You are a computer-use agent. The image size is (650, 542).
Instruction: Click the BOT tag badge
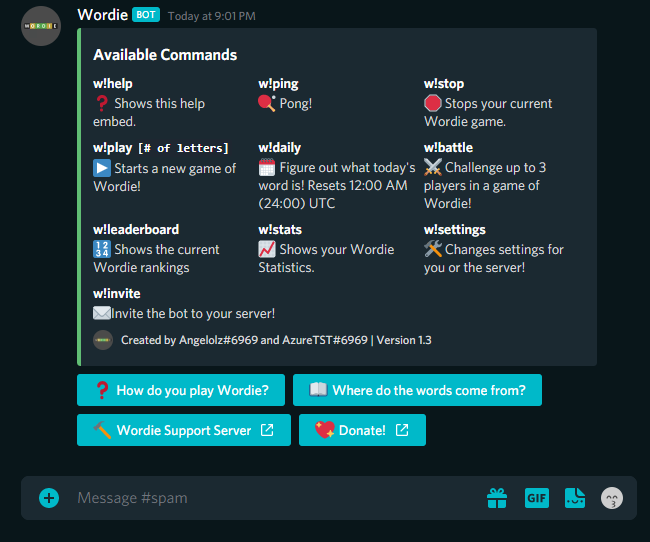146,15
